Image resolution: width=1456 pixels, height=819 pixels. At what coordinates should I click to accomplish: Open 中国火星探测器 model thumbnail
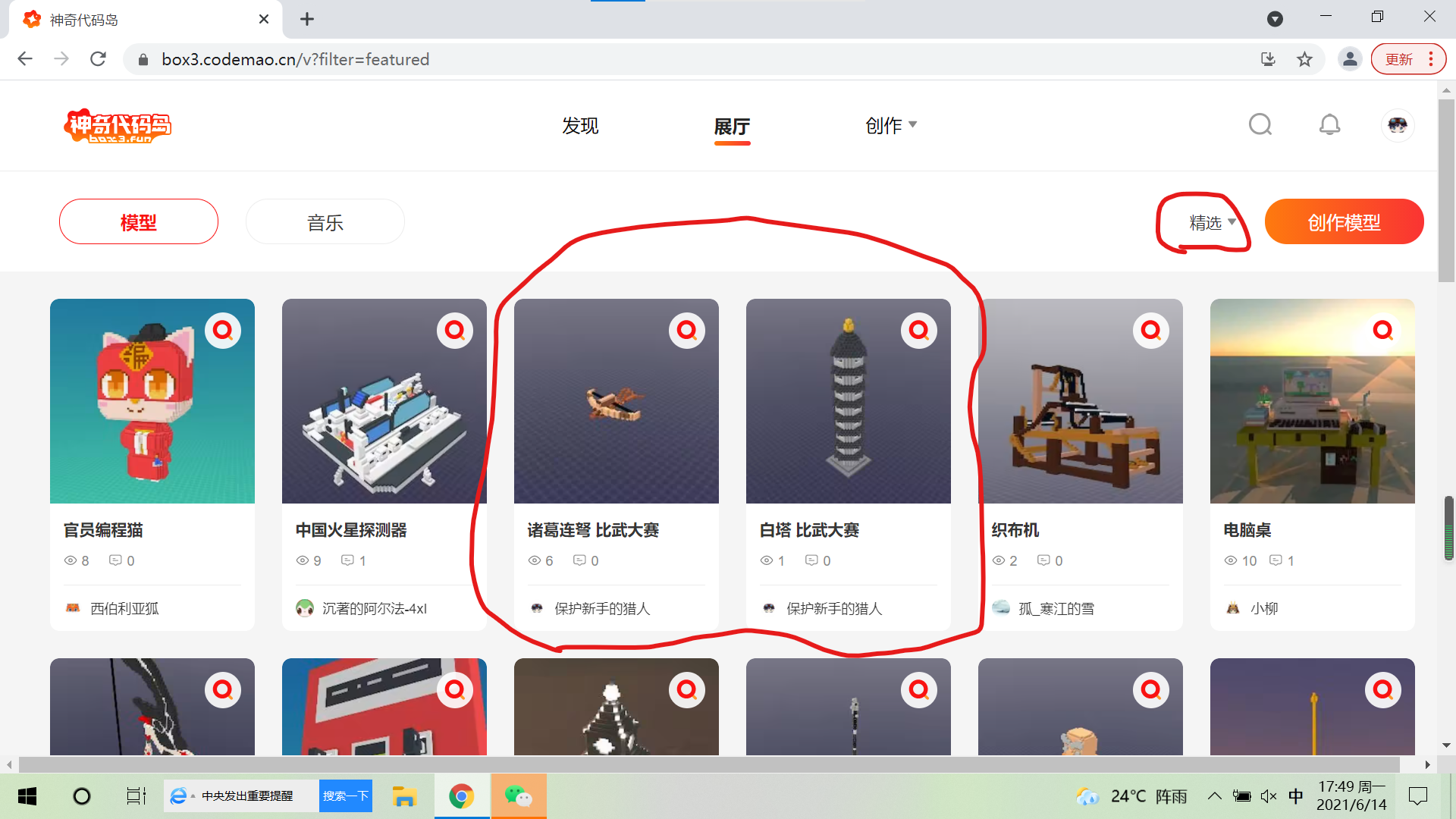(x=384, y=401)
